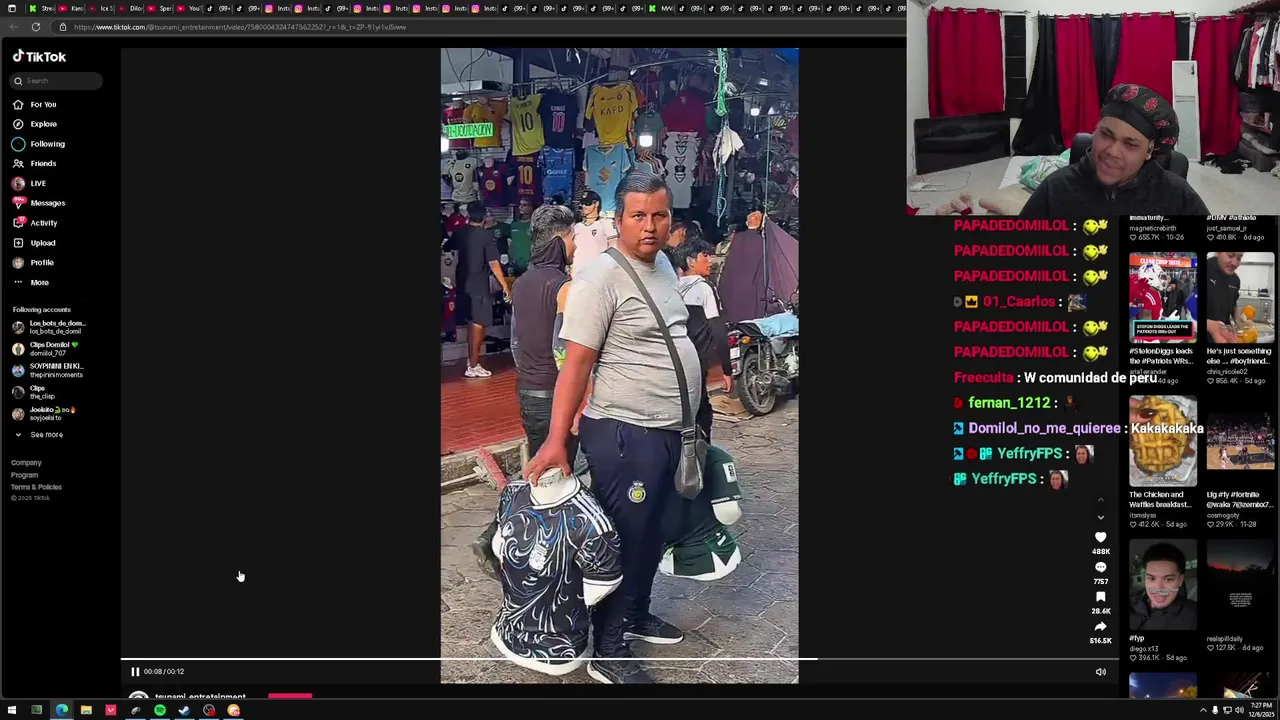Open the Activity notifications
Screen dimensions: 1280x720
point(35,223)
